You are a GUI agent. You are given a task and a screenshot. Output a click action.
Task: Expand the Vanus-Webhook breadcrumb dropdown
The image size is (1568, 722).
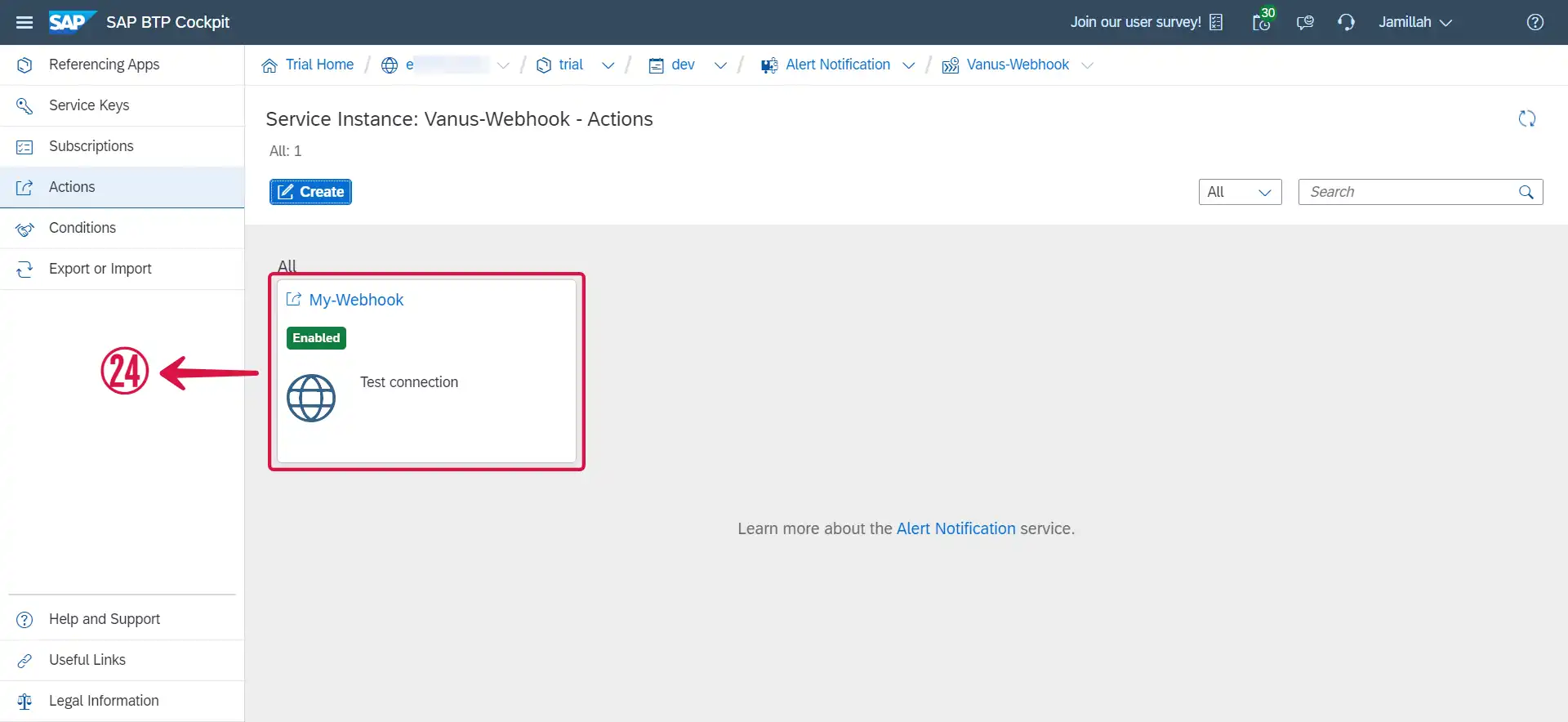[x=1087, y=65]
